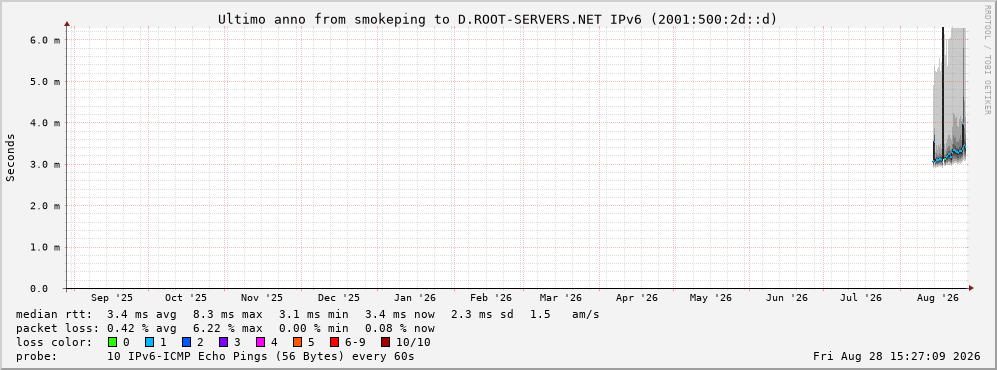Image resolution: width=997 pixels, height=370 pixels.
Task: Click the orange loss color 5 swatch
Action: 297,342
